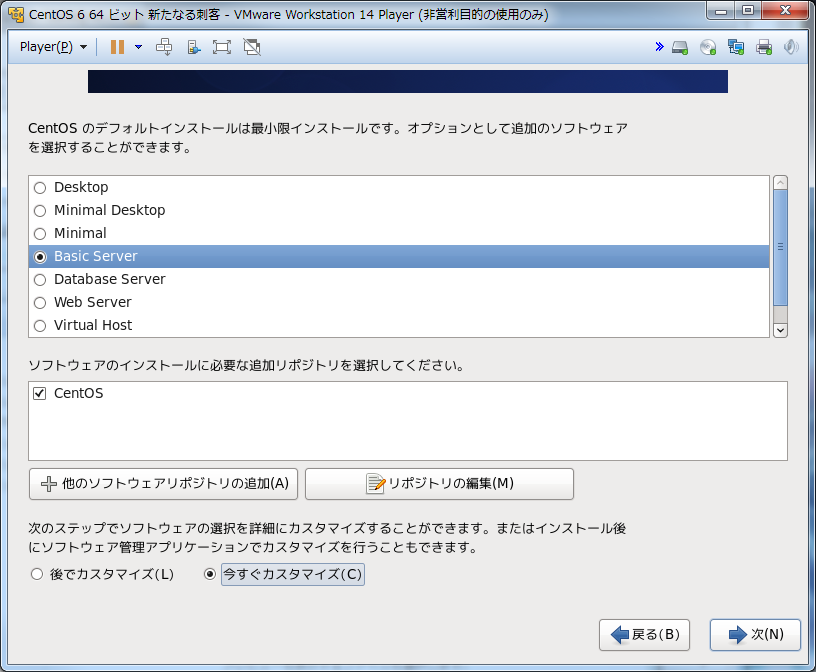The image size is (816, 672).
Task: Select the Desktop install option
Action: click(x=399, y=187)
